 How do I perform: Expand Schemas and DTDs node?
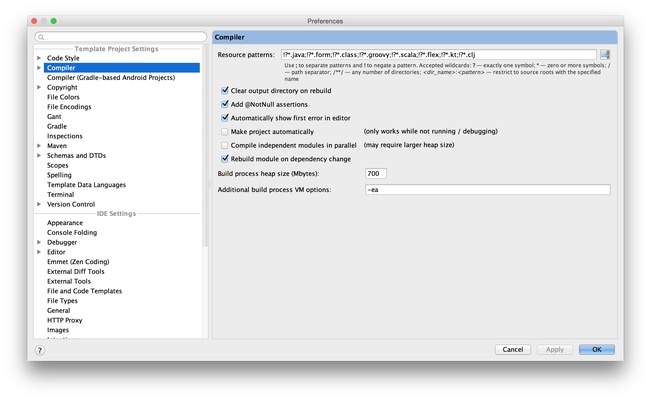[x=39, y=155]
